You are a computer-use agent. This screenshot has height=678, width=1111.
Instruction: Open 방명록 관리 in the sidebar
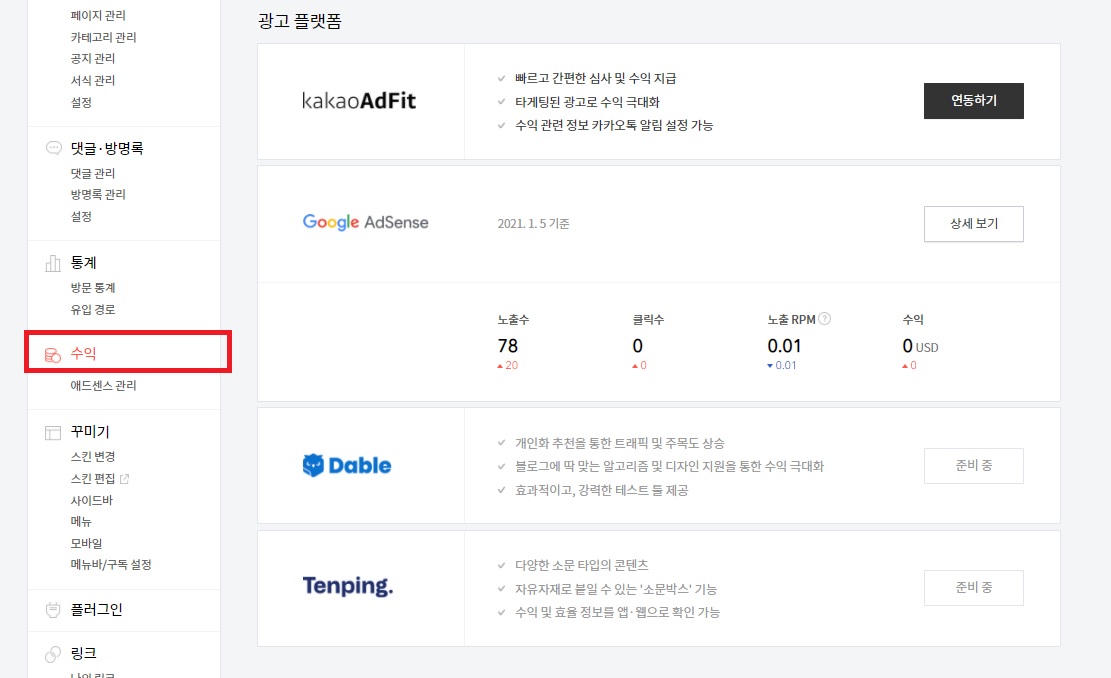[x=98, y=195]
